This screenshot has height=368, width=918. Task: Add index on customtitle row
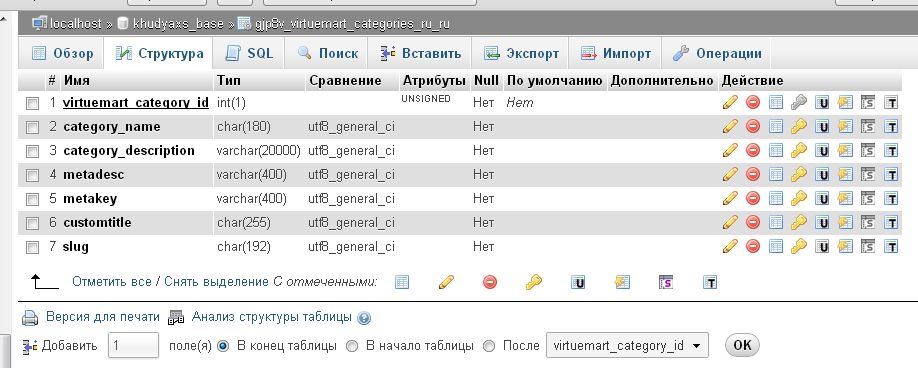(x=845, y=222)
